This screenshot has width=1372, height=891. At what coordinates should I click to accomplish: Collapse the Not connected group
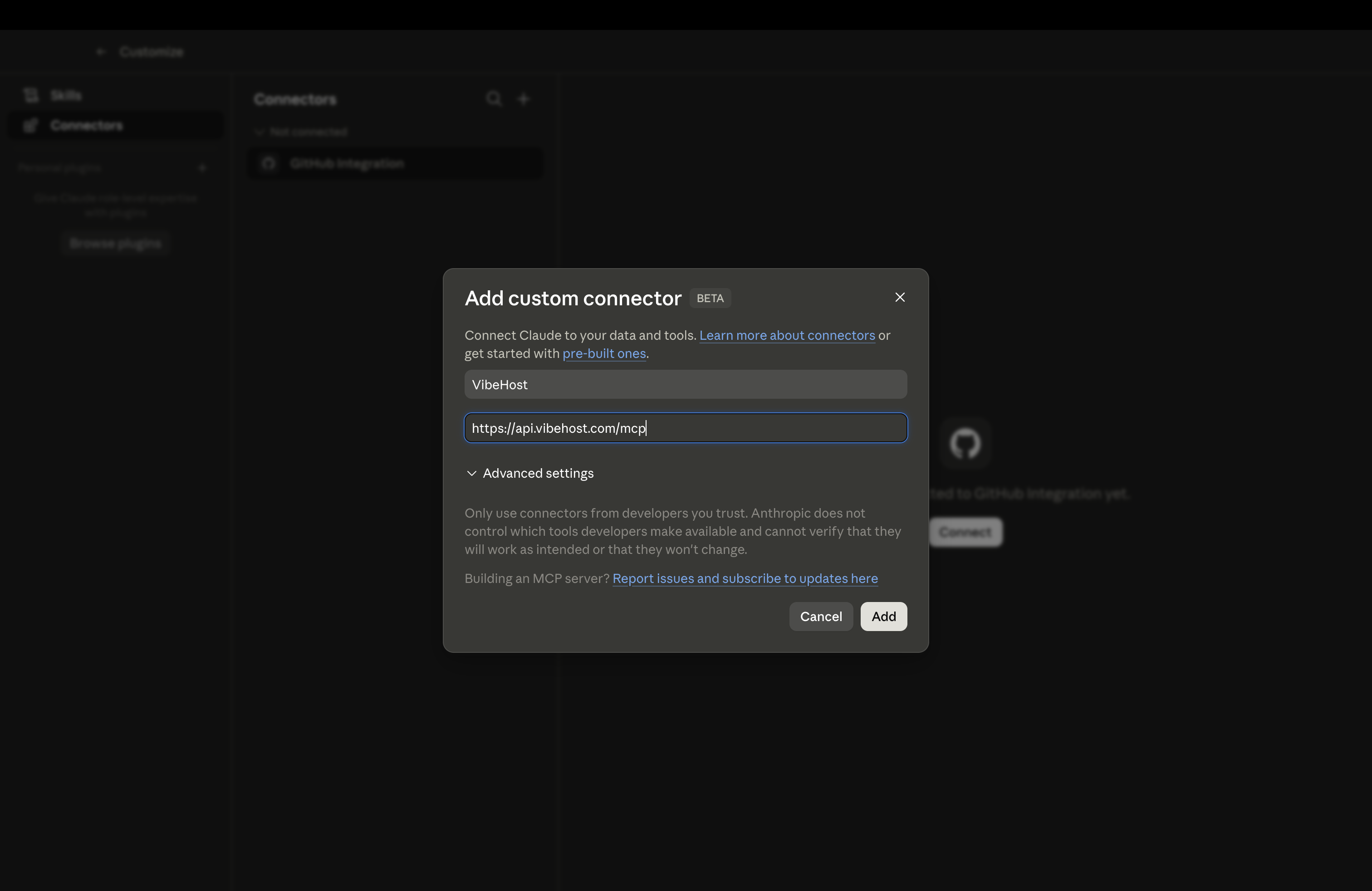pyautogui.click(x=301, y=132)
